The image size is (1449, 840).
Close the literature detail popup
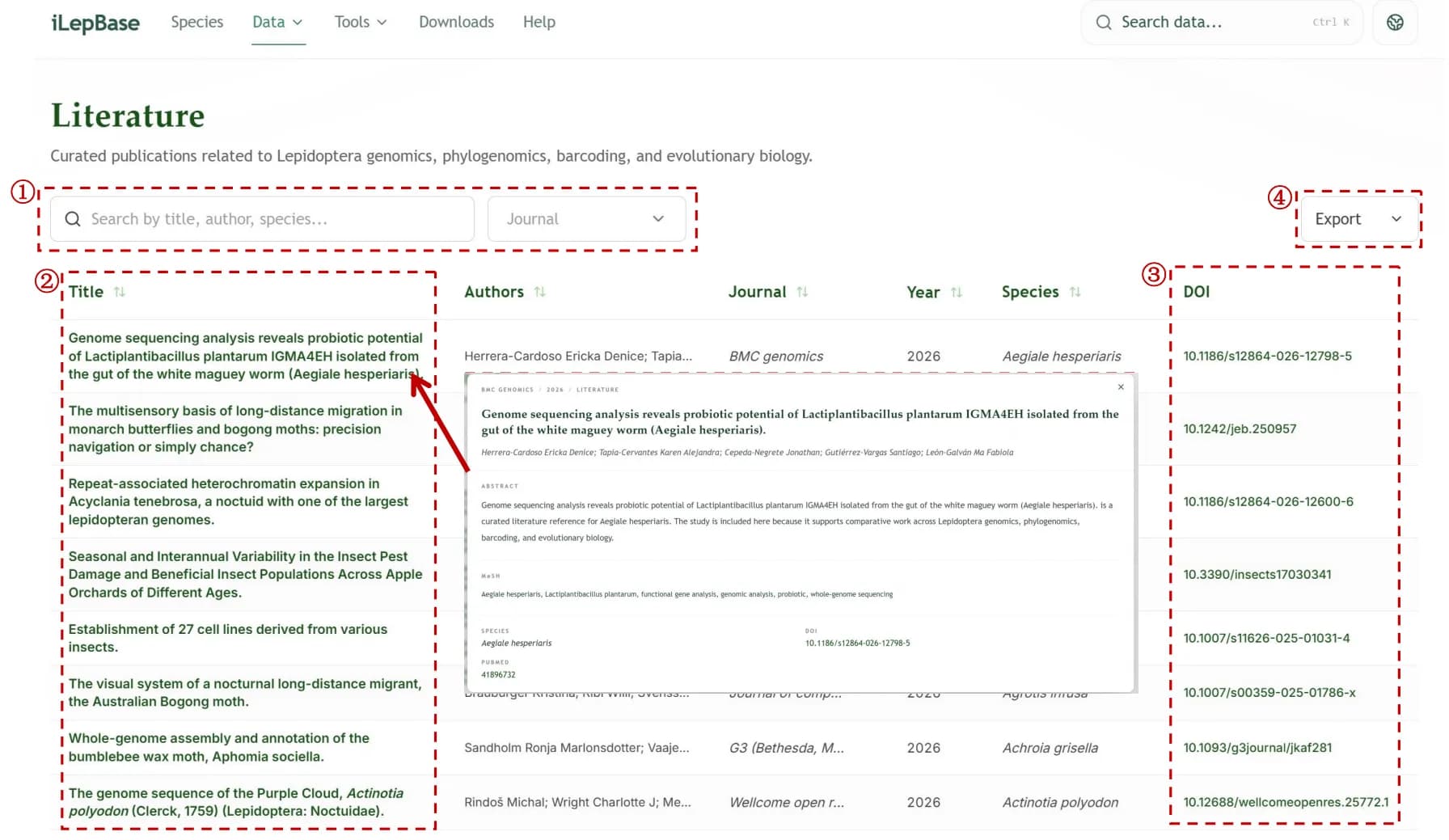(x=1121, y=387)
